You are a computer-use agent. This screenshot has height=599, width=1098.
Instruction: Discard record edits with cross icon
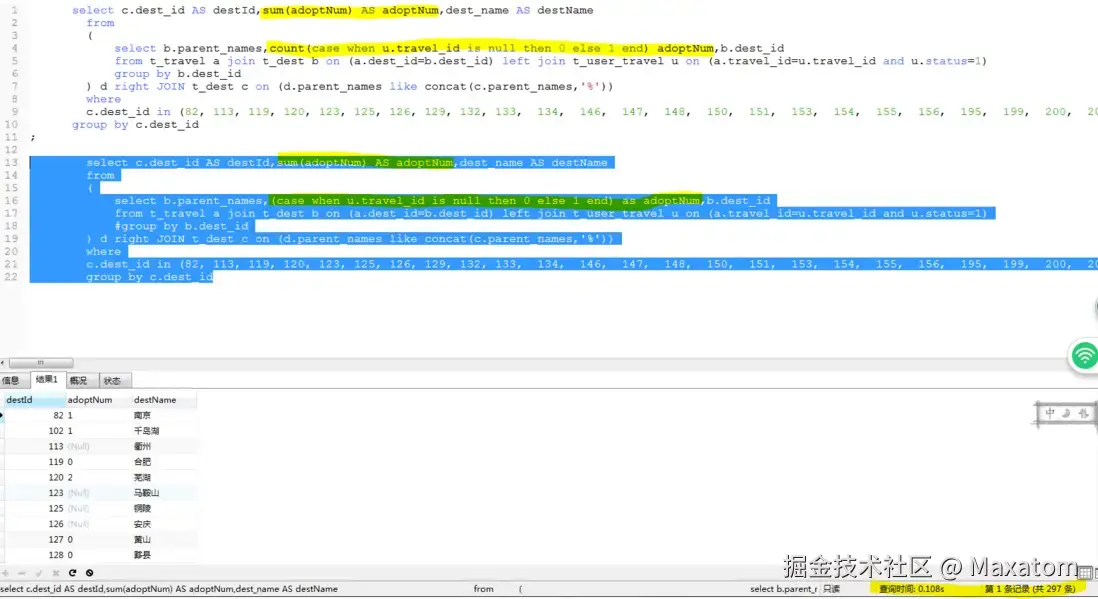[x=56, y=572]
